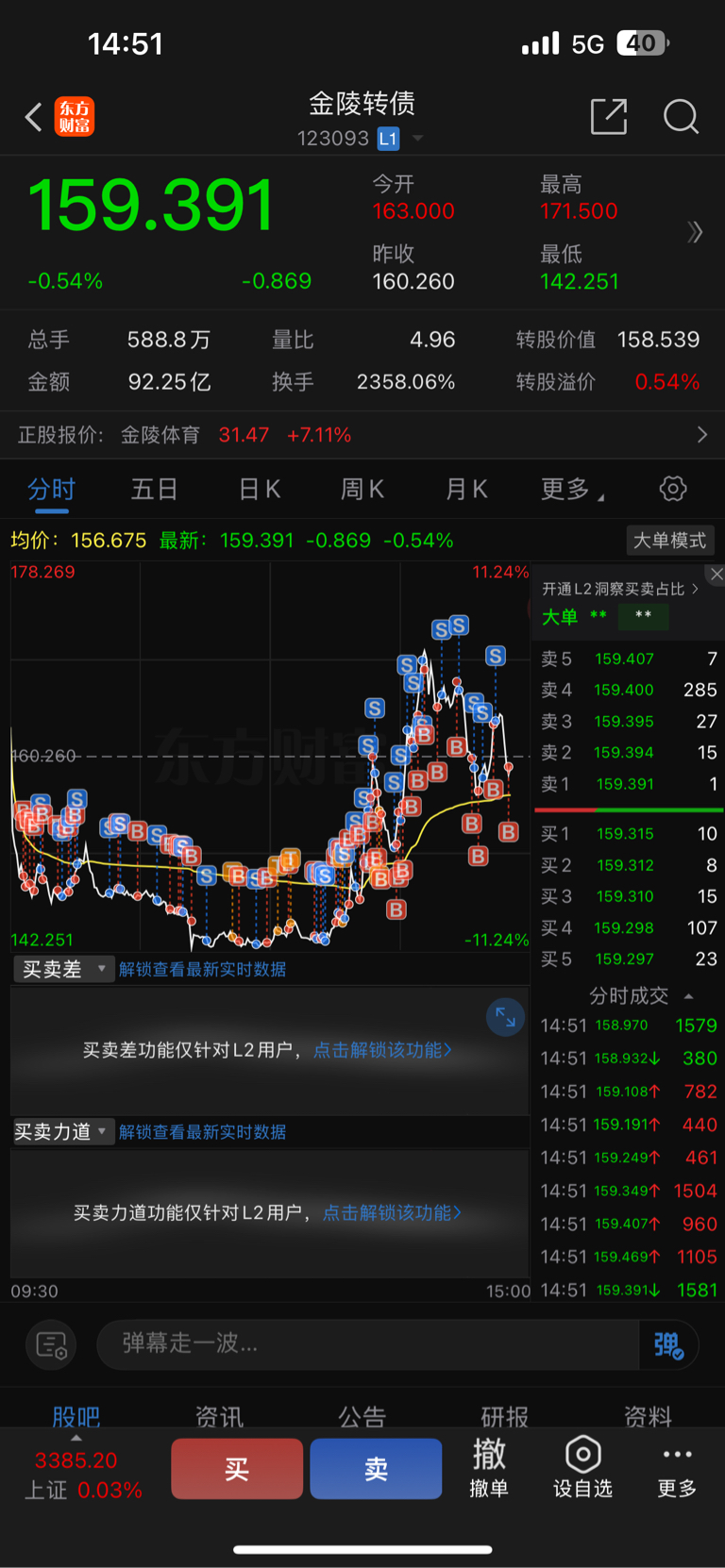This screenshot has height=1568, width=725.
Task: Tap 点击解锁该功能 in 买卖力道 panel
Action: click(393, 1212)
